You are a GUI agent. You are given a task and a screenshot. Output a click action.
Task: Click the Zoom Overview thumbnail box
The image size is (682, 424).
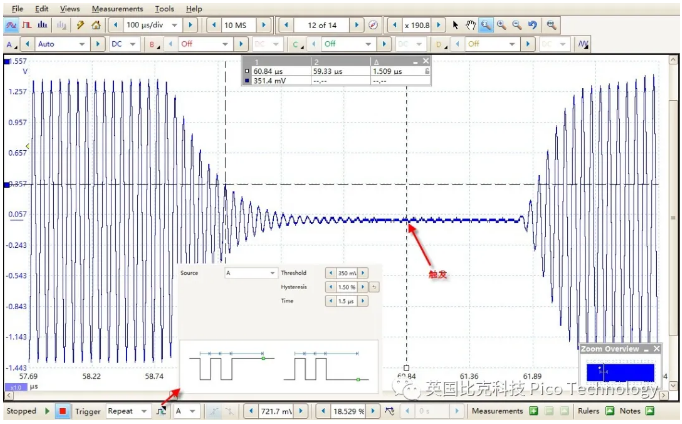[x=620, y=371]
